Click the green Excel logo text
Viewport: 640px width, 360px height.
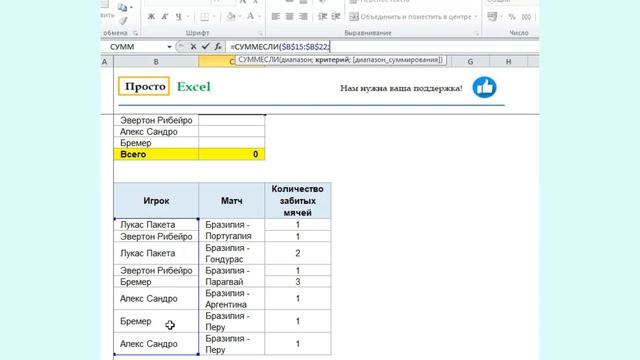click(194, 87)
